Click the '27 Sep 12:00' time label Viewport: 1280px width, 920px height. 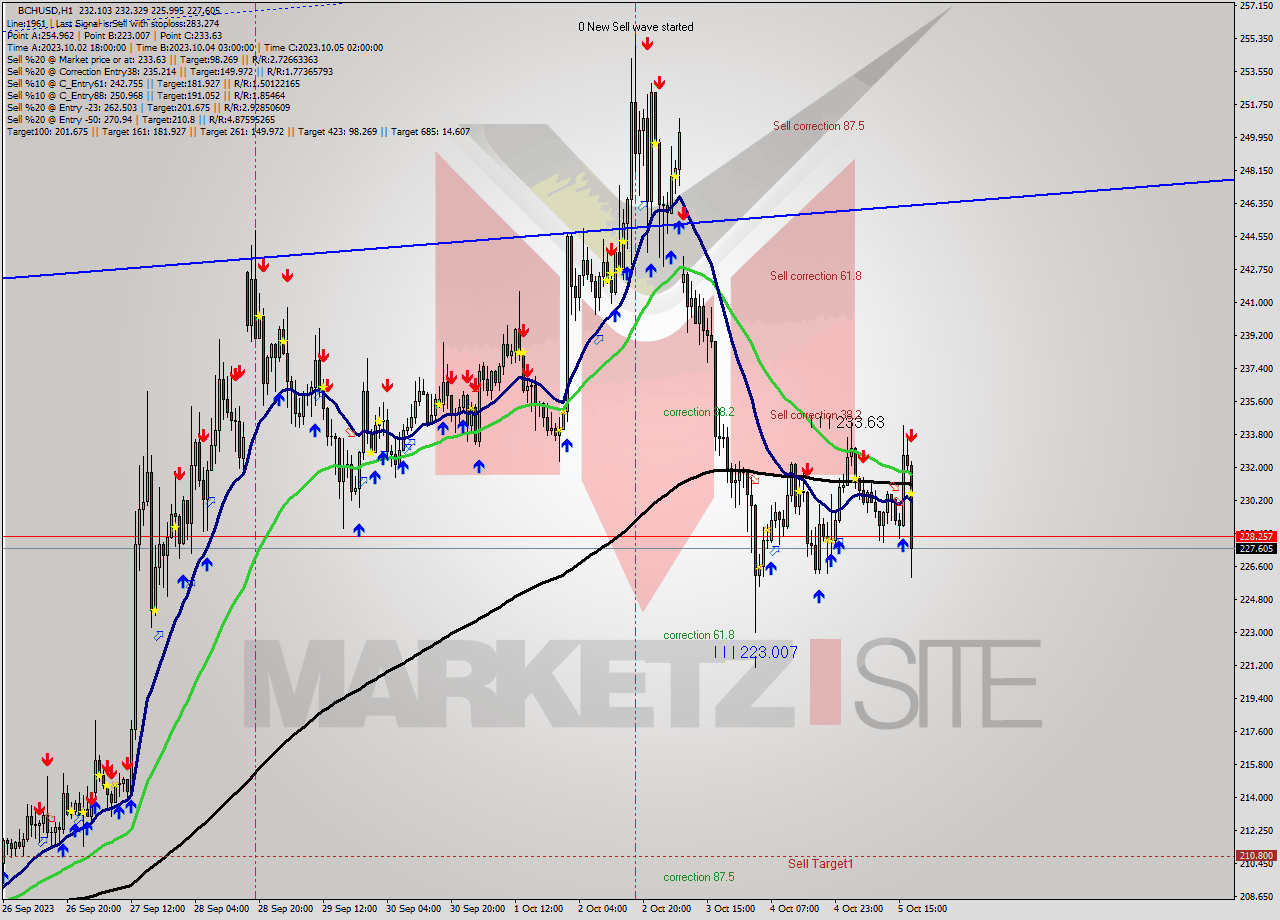[x=155, y=909]
